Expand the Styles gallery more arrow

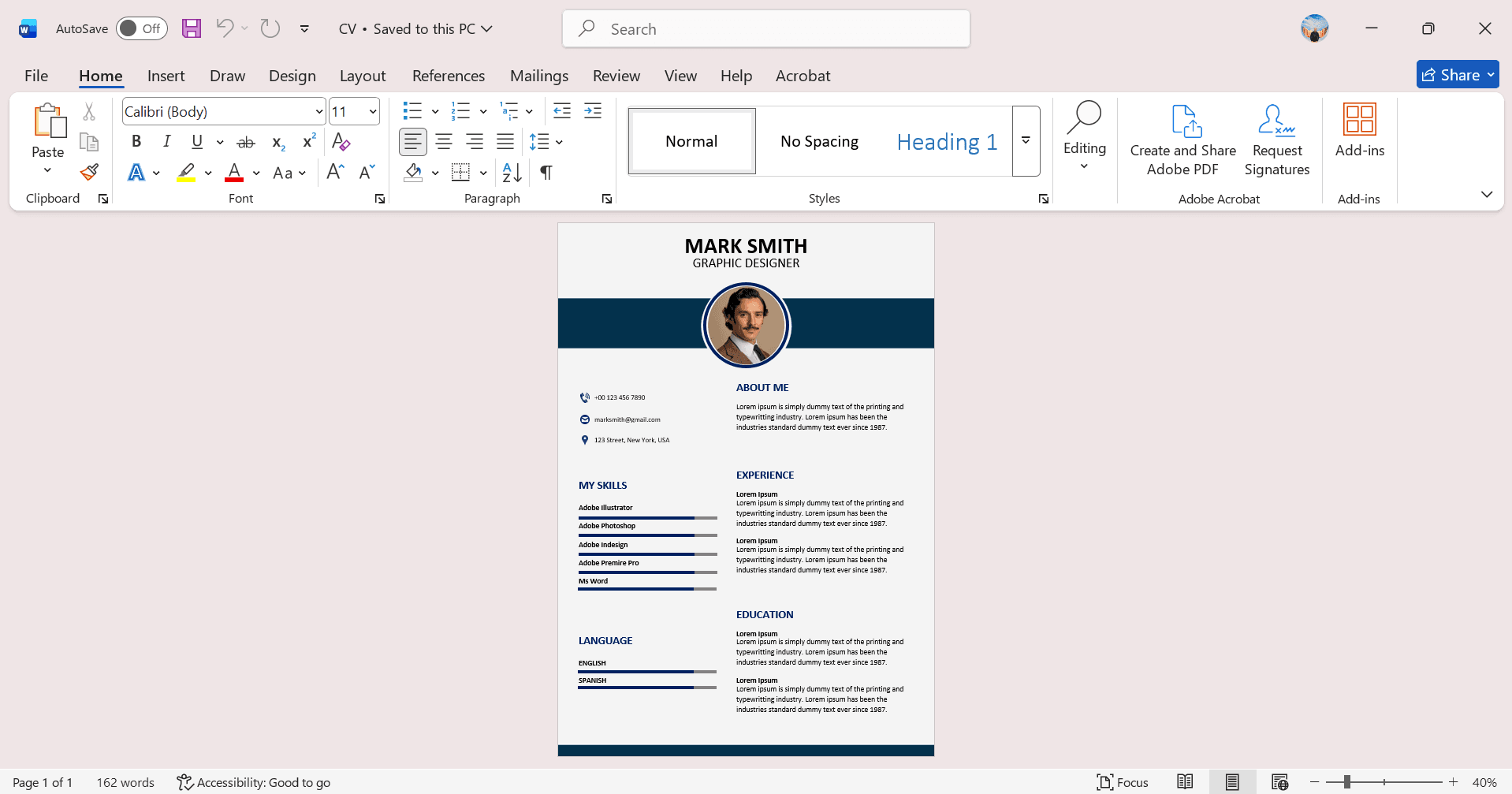(1026, 141)
